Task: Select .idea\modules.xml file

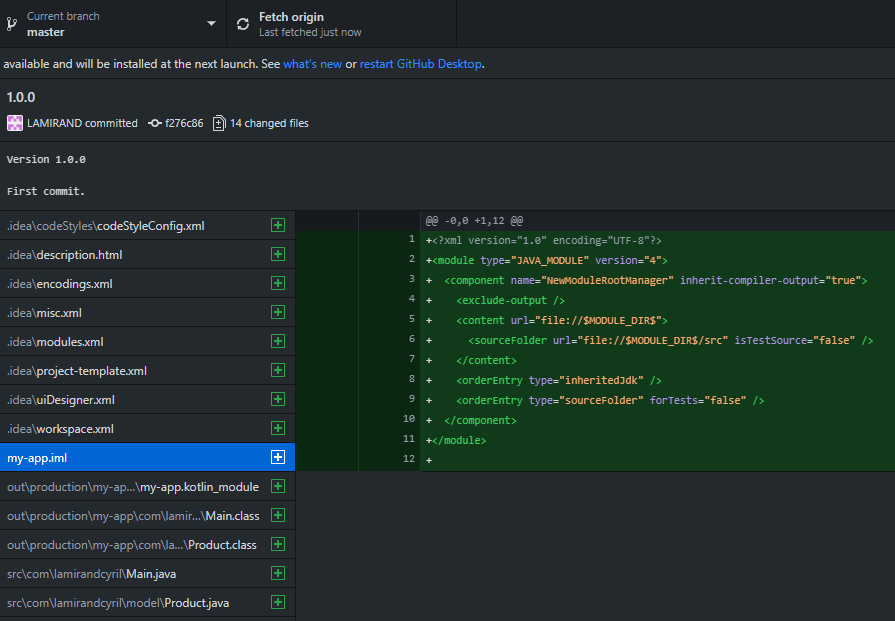Action: (x=147, y=342)
